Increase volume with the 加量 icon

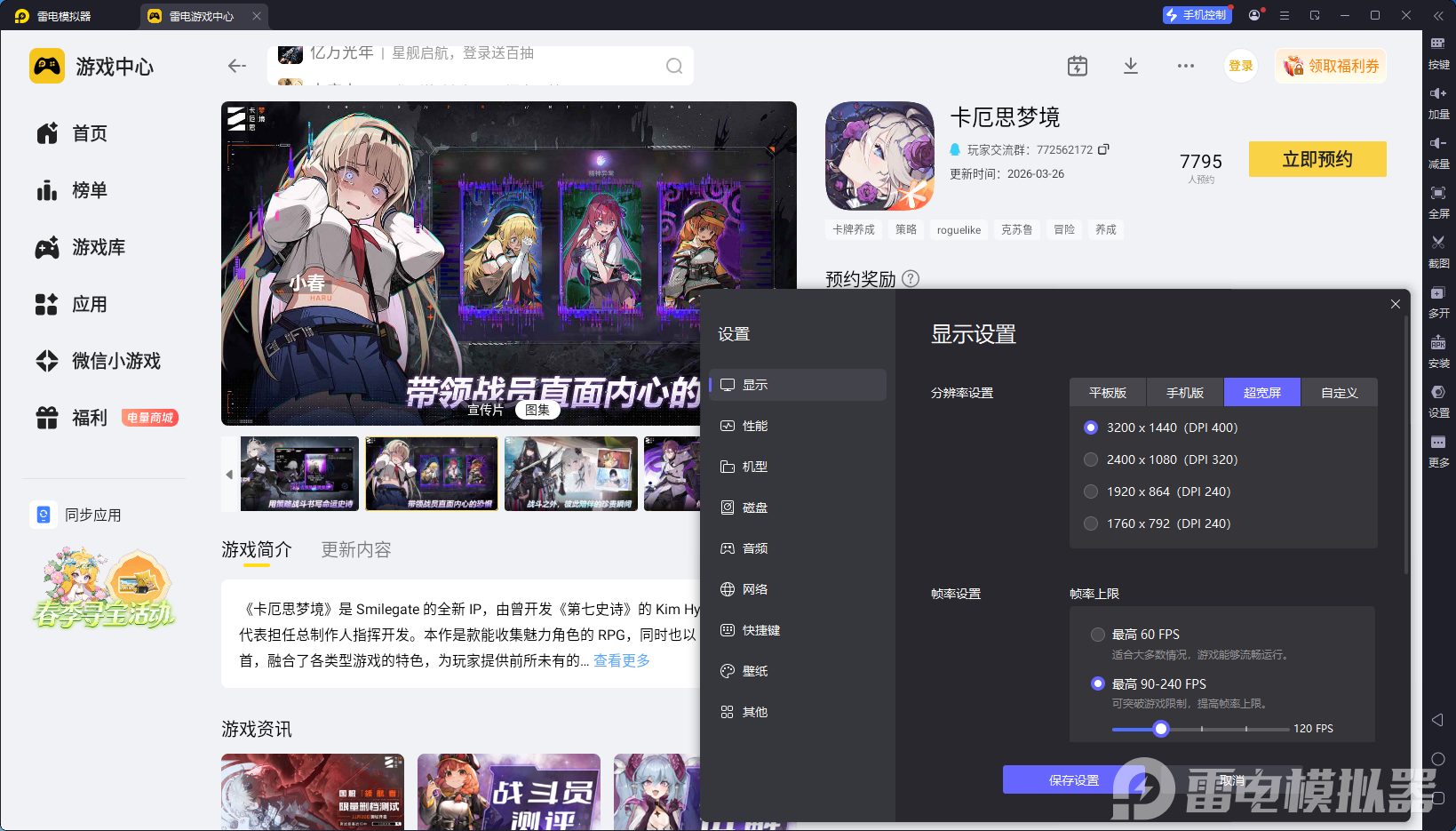click(1438, 93)
